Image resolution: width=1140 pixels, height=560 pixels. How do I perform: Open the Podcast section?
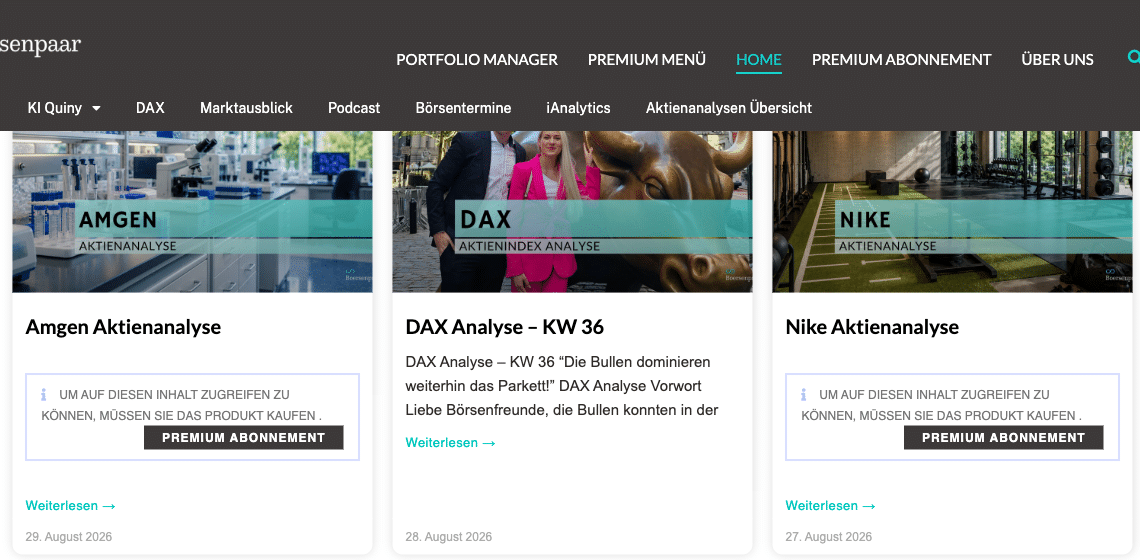click(x=354, y=108)
